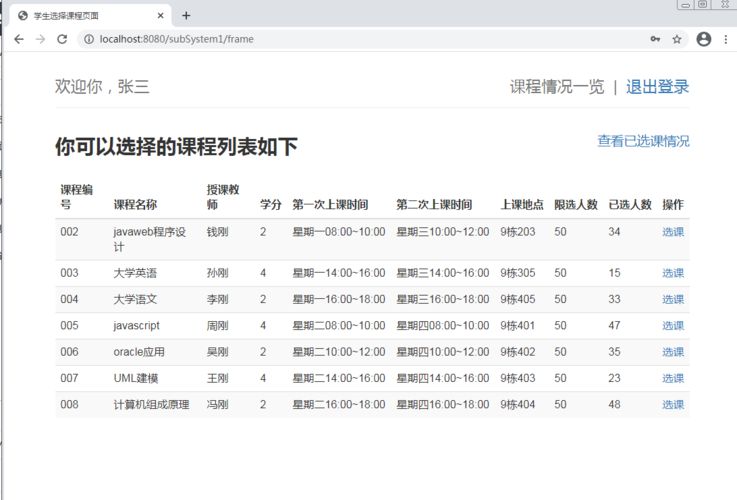
Task: Open 查看已选课情况 link
Action: click(643, 141)
